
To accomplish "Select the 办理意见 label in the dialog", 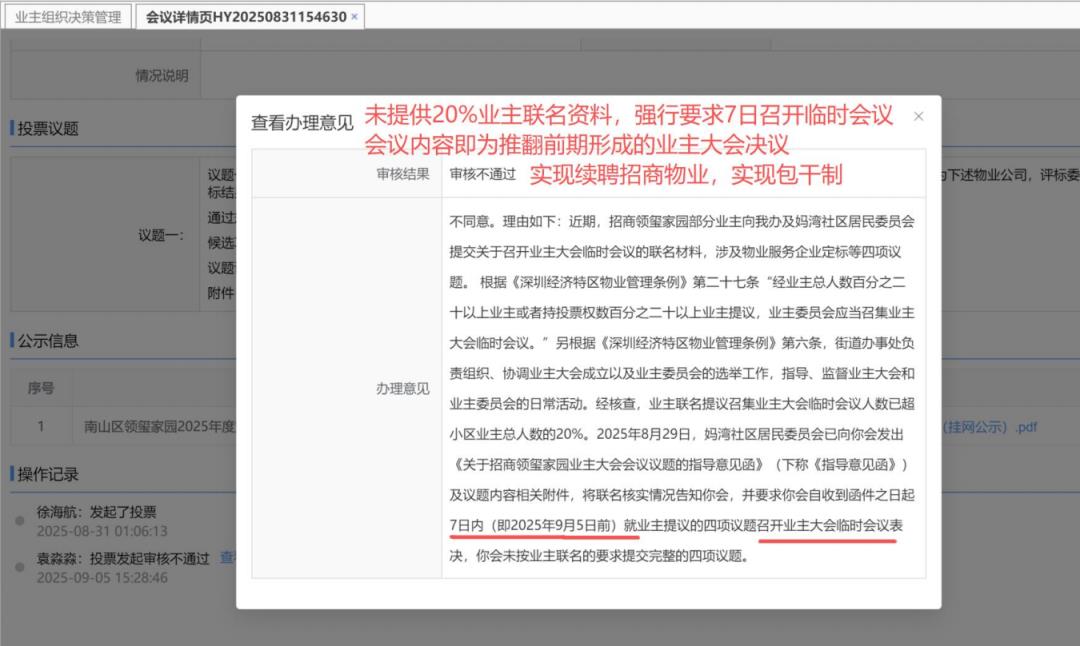I will click(403, 388).
